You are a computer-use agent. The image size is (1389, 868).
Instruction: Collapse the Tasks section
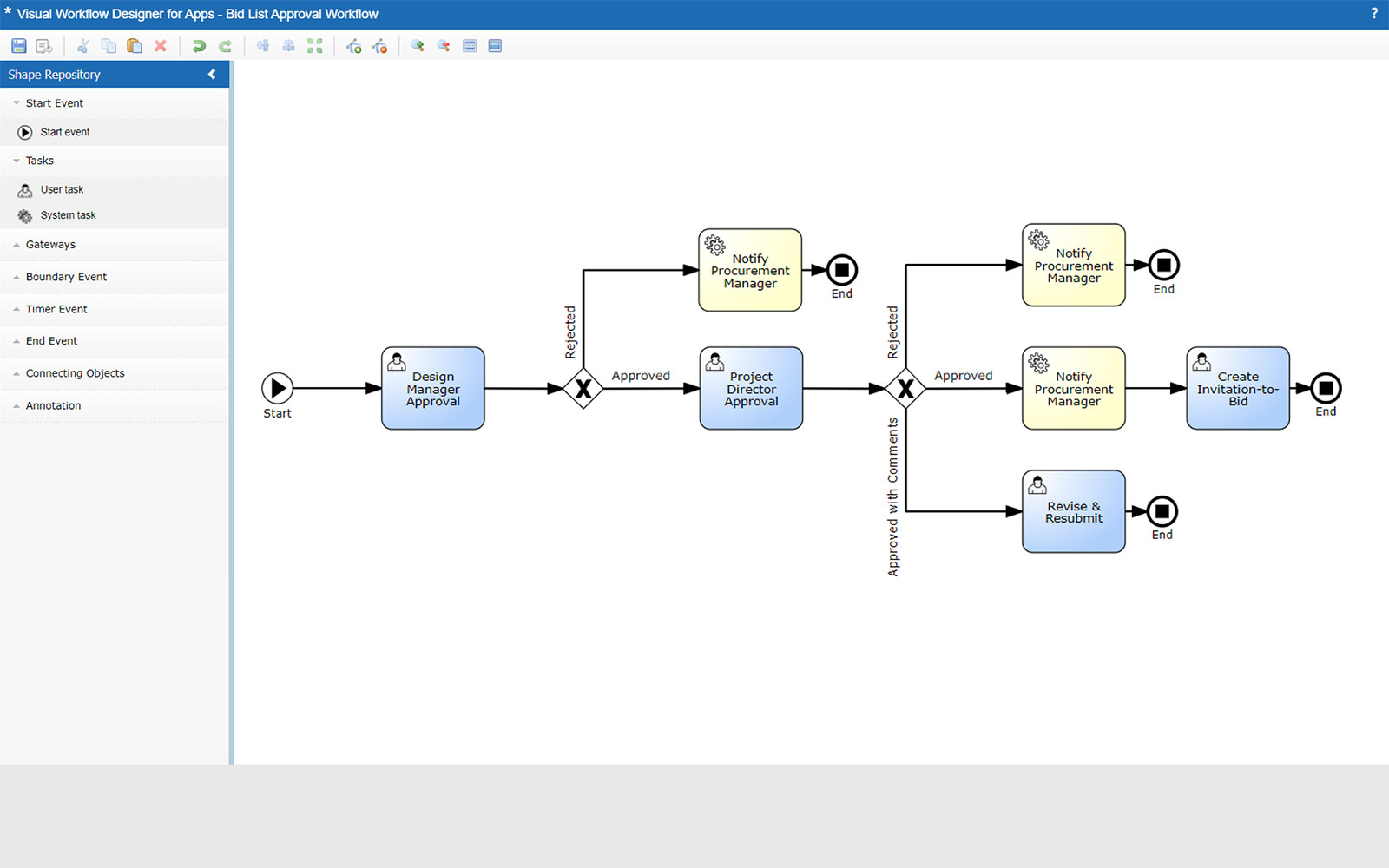pyautogui.click(x=38, y=161)
